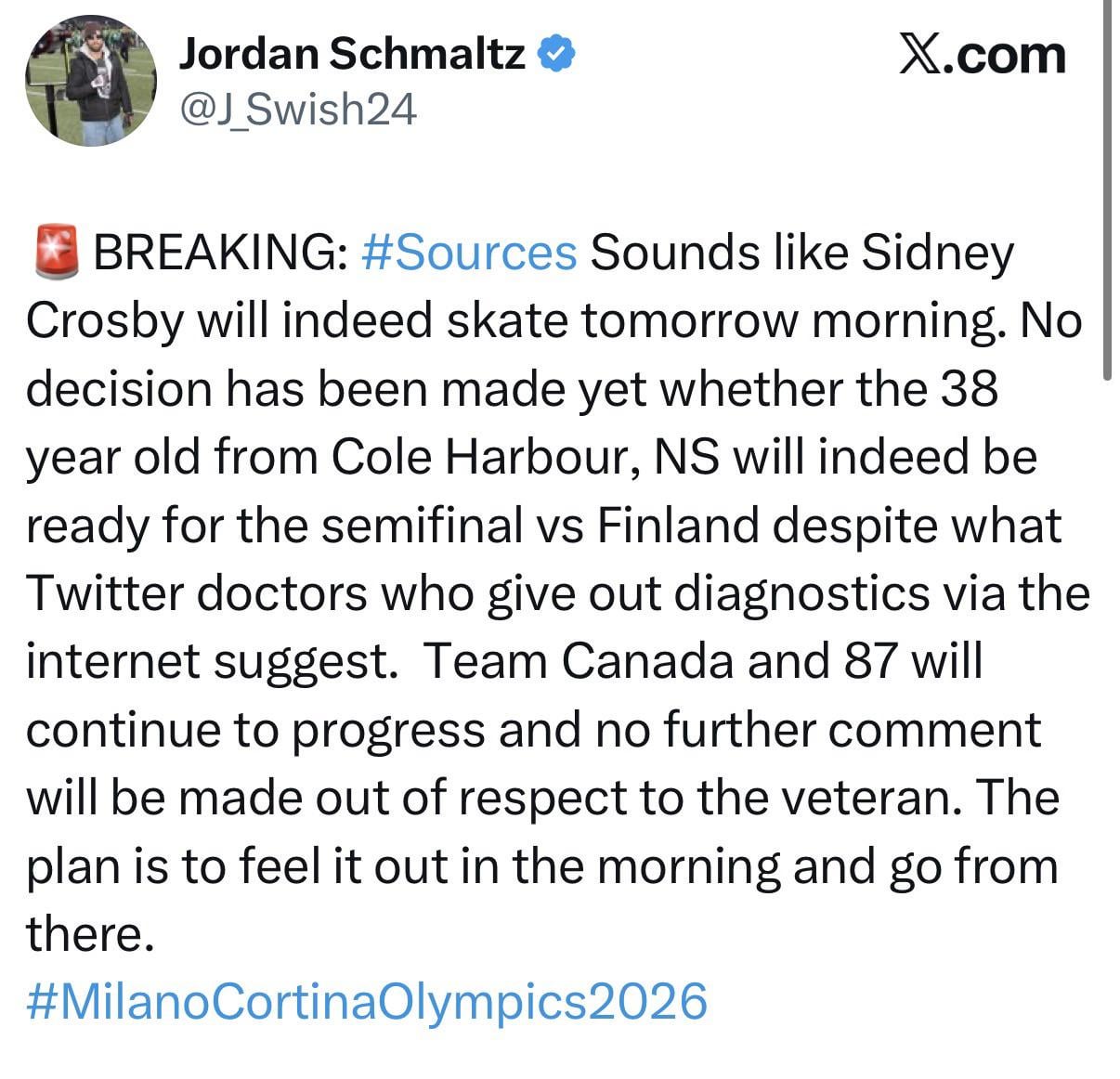The width and height of the screenshot is (1120, 1079).
Task: Click the words Twitter doctors in the post
Action: click(x=196, y=593)
